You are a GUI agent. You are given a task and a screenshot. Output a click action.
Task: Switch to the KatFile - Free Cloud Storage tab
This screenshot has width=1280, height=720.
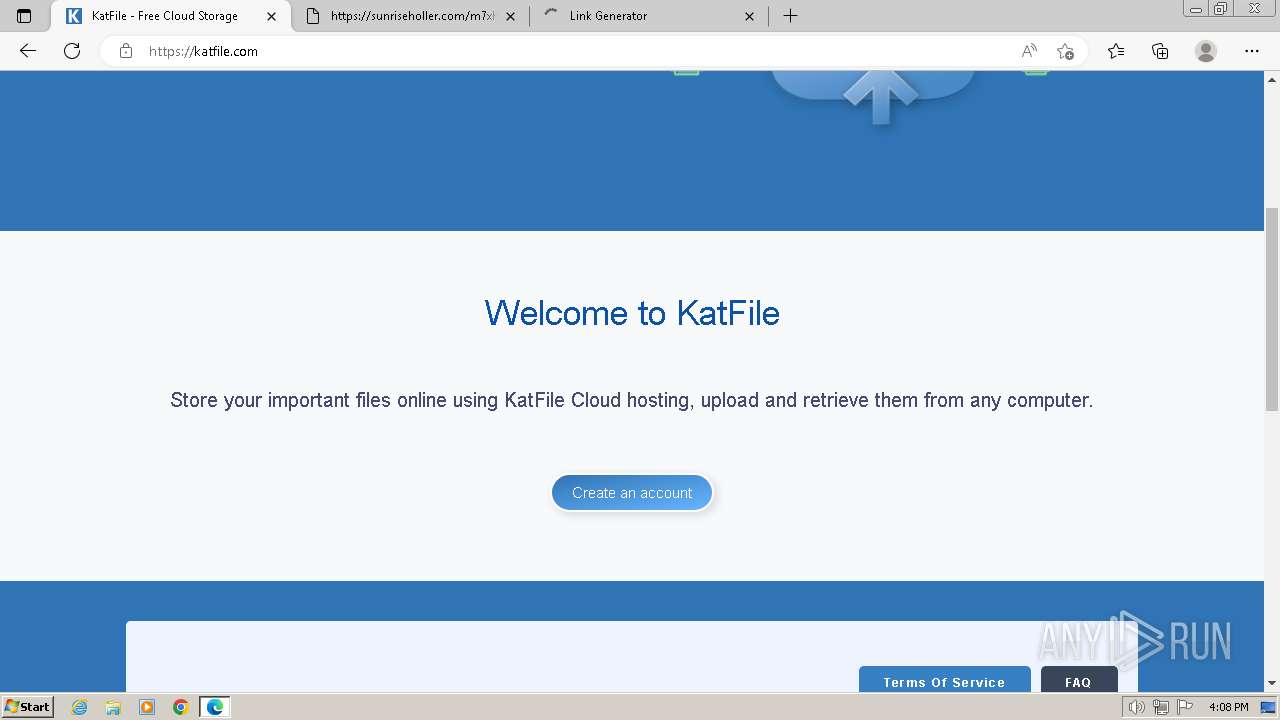click(x=171, y=16)
